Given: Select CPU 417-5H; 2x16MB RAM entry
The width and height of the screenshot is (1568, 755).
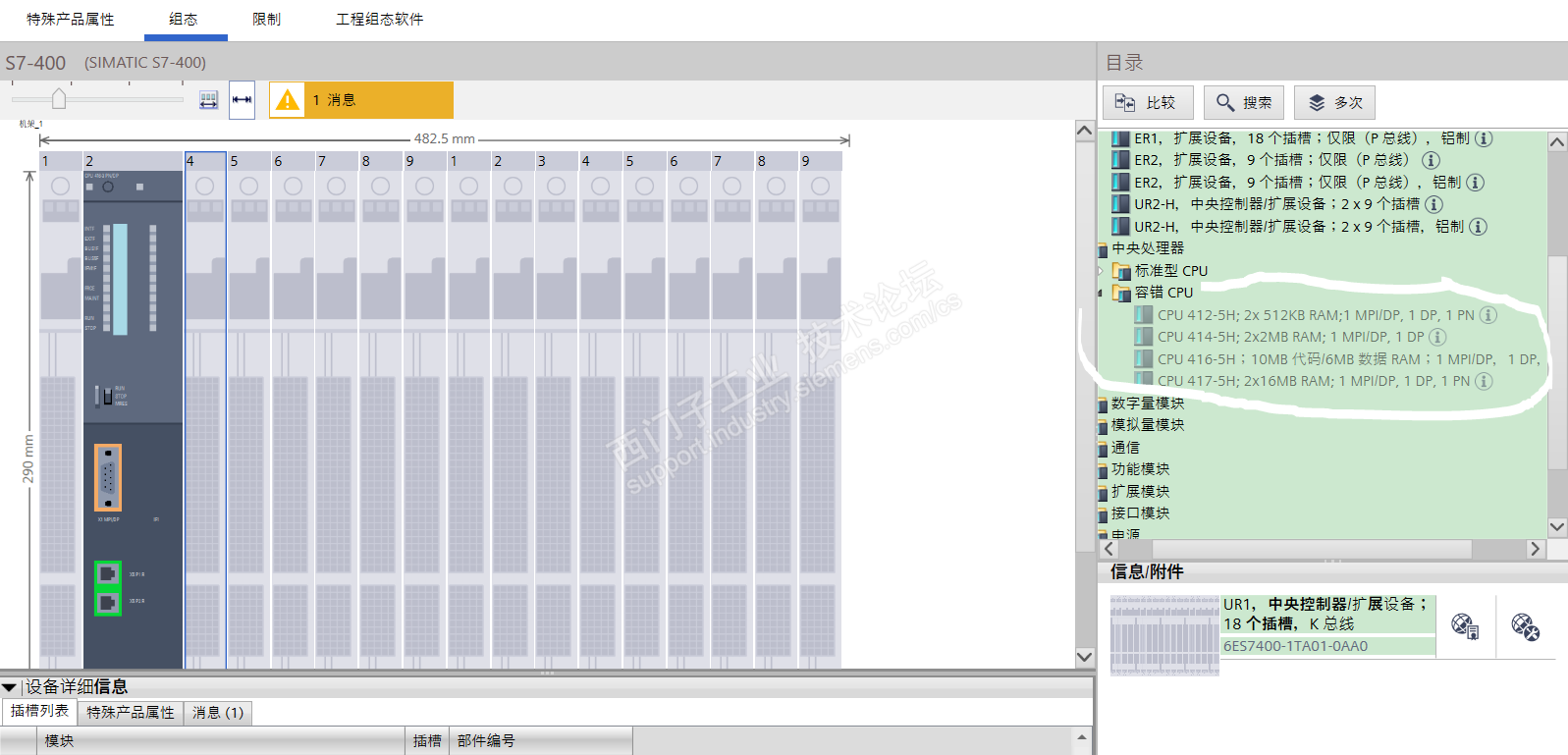Looking at the screenshot, I should pos(1314,381).
